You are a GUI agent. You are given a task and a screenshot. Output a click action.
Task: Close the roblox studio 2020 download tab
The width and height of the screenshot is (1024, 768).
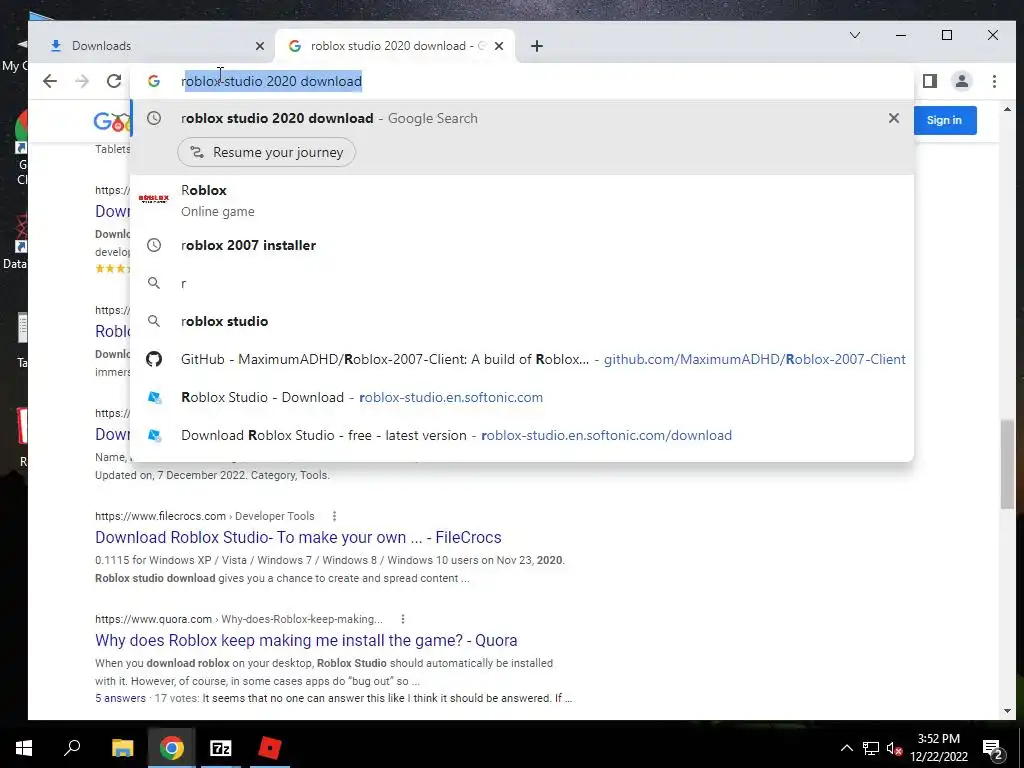pos(499,46)
